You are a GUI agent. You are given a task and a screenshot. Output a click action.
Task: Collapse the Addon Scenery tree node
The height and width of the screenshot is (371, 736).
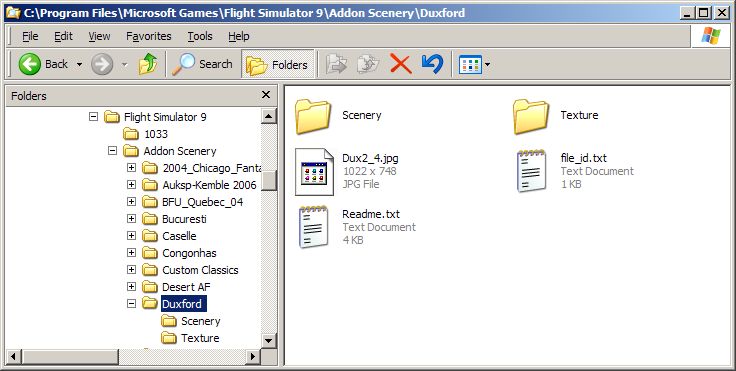point(112,151)
